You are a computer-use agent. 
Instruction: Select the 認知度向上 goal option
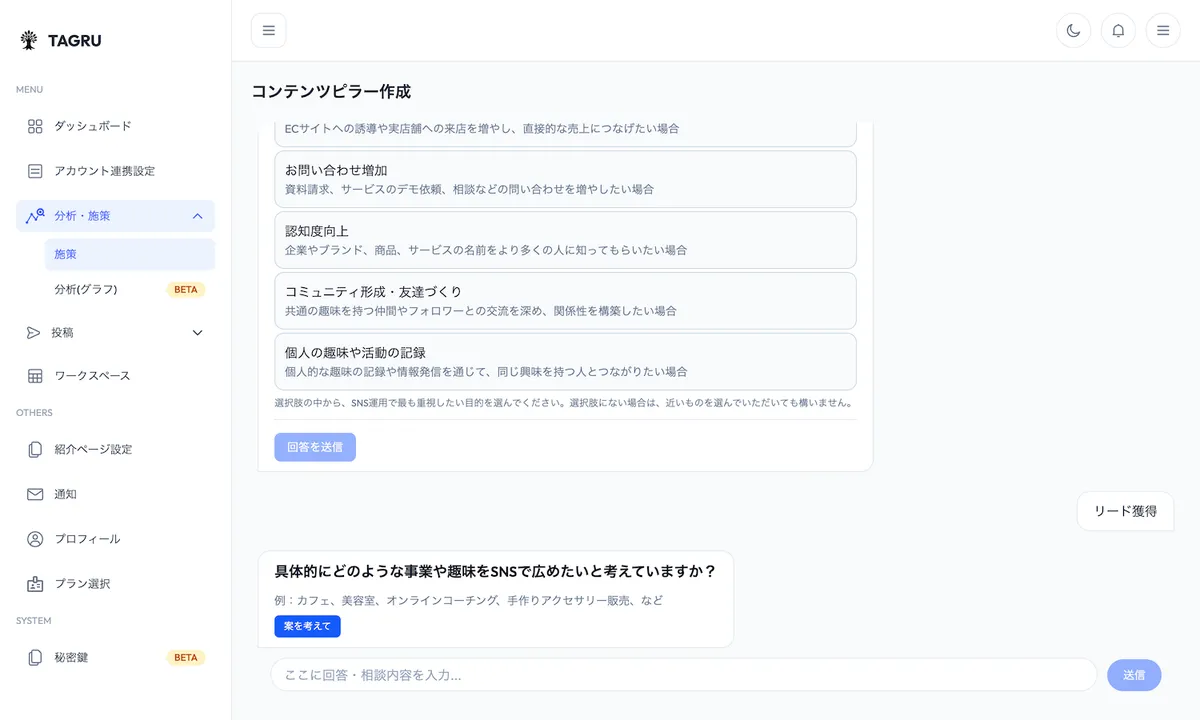click(x=565, y=239)
